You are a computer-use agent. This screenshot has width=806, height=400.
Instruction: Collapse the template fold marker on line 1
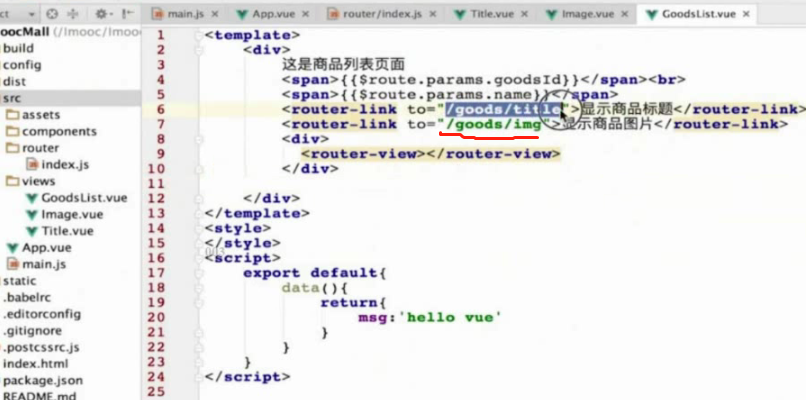click(x=198, y=35)
